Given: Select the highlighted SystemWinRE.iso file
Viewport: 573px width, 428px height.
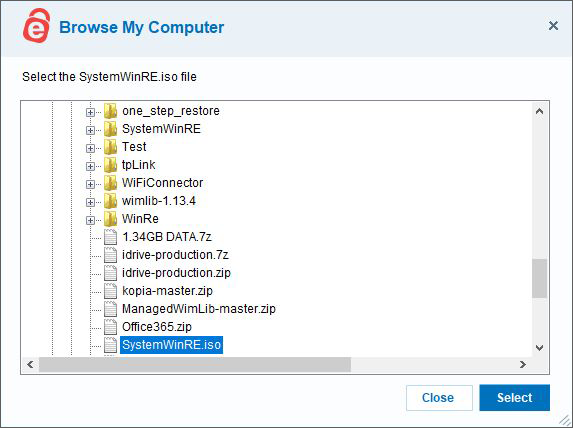Looking at the screenshot, I should coord(171,345).
